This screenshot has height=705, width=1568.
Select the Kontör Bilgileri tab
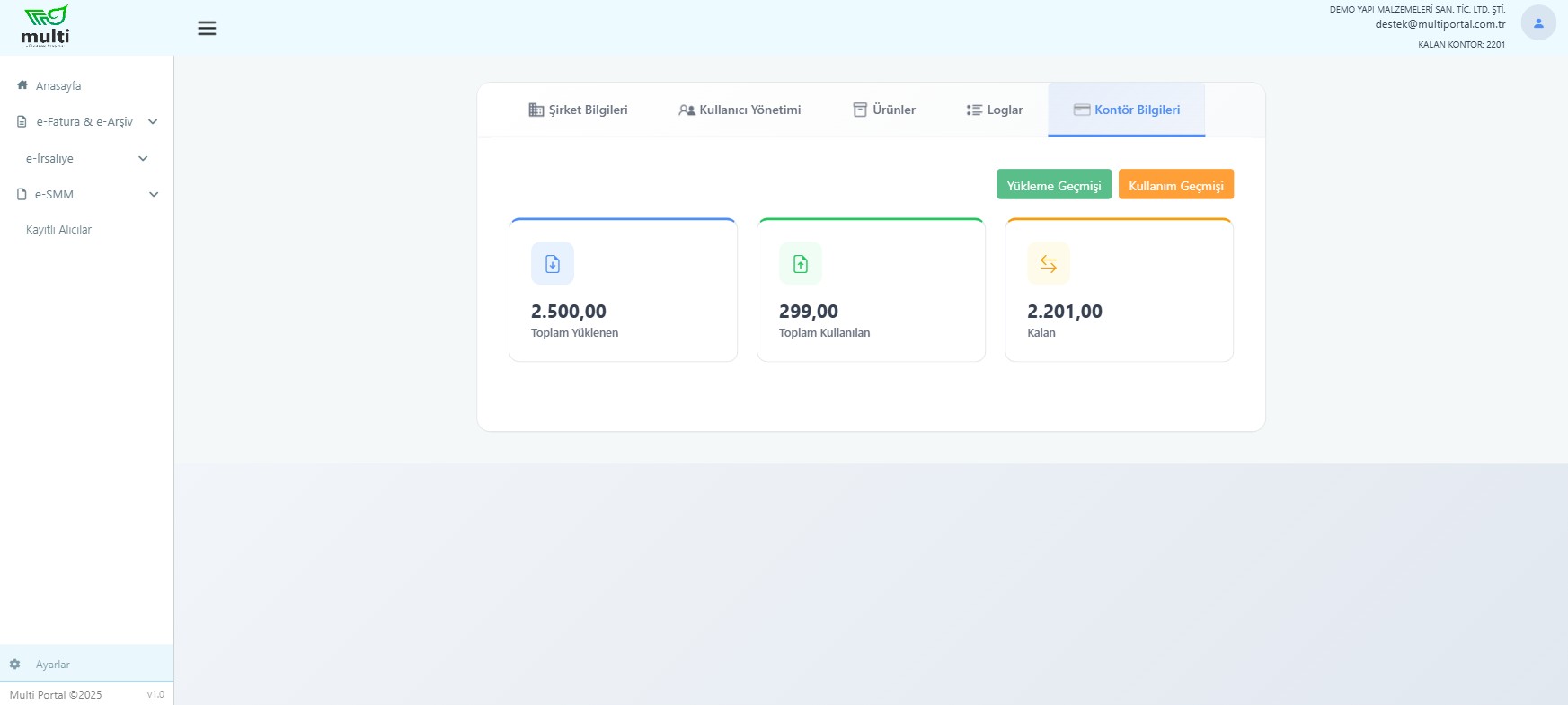pyautogui.click(x=1127, y=110)
